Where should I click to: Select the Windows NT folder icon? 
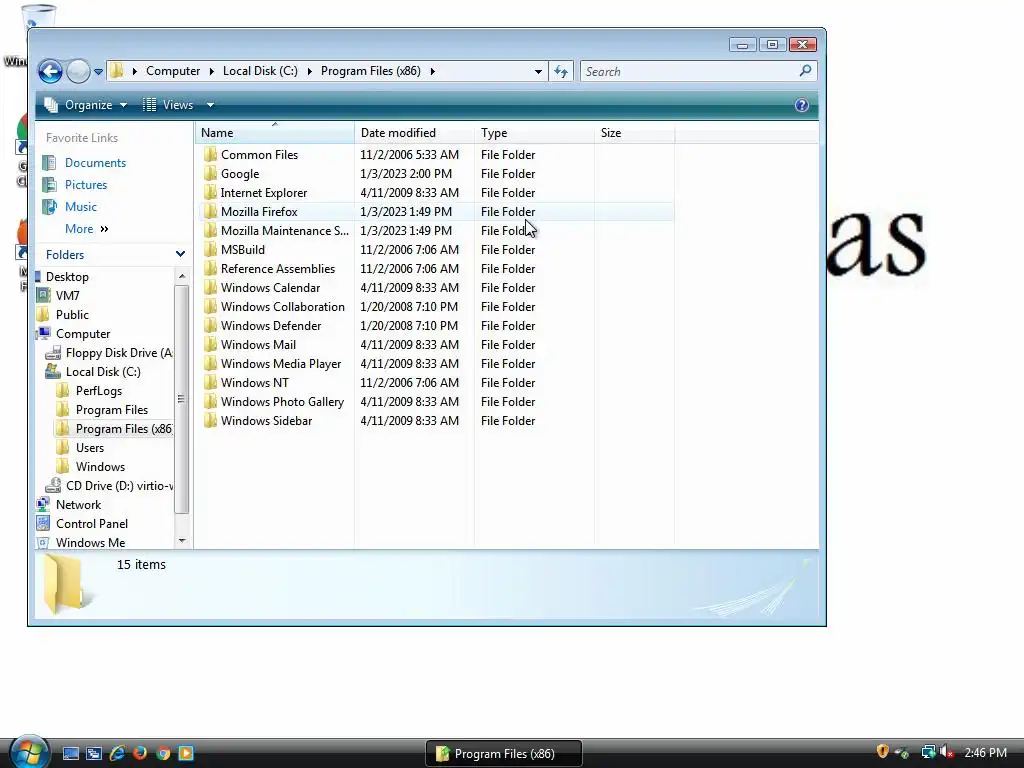click(x=210, y=382)
